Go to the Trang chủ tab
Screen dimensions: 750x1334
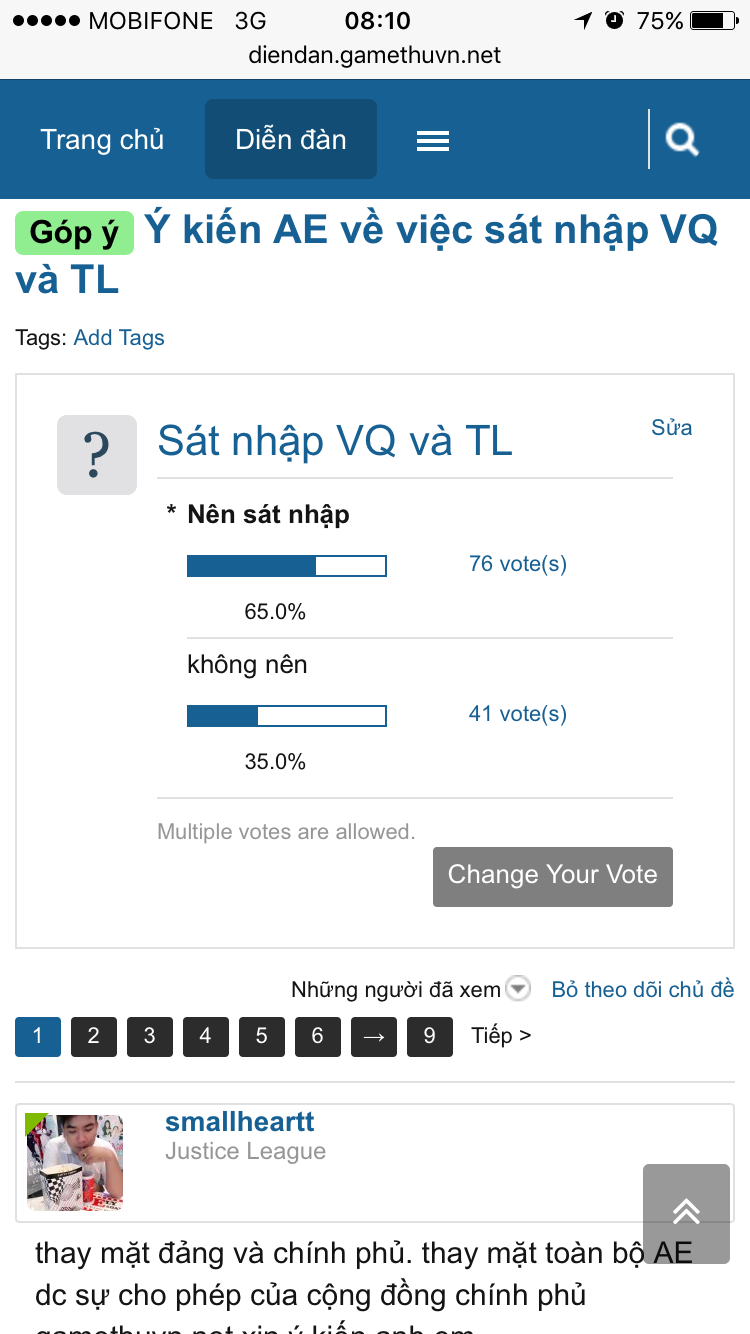pos(102,139)
